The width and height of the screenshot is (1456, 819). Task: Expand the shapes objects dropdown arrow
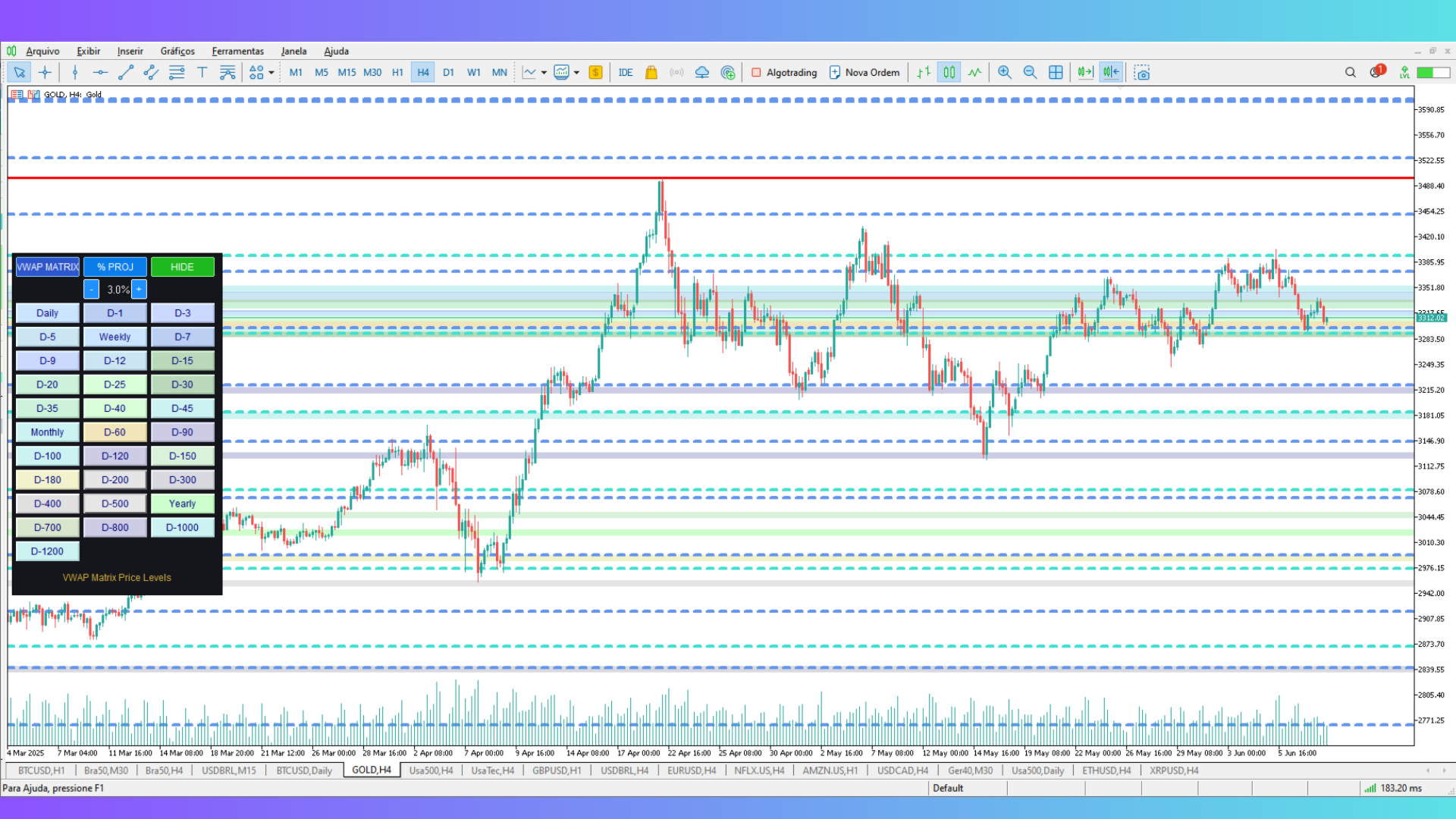[x=271, y=73]
